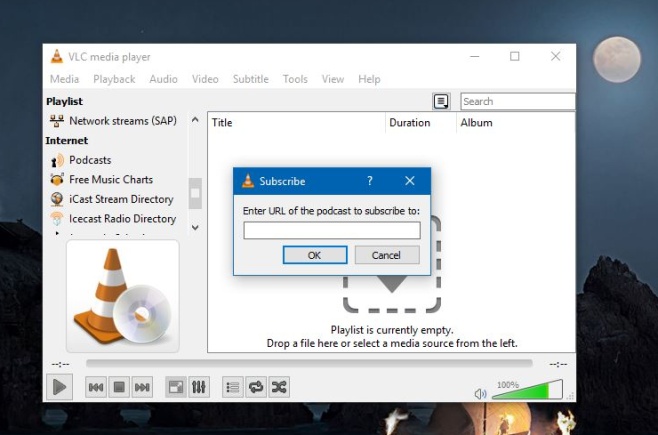Click the podcast URL input field
Viewport: 658px width, 435px height.
(x=332, y=230)
